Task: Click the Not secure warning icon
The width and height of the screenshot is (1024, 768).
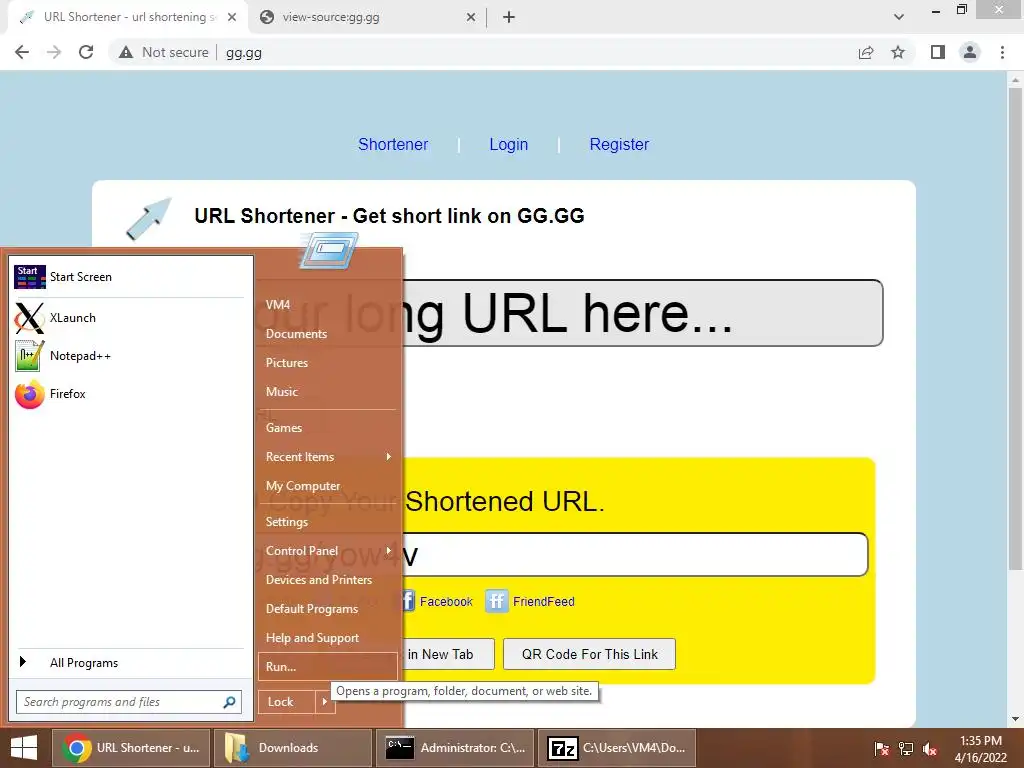Action: [126, 52]
